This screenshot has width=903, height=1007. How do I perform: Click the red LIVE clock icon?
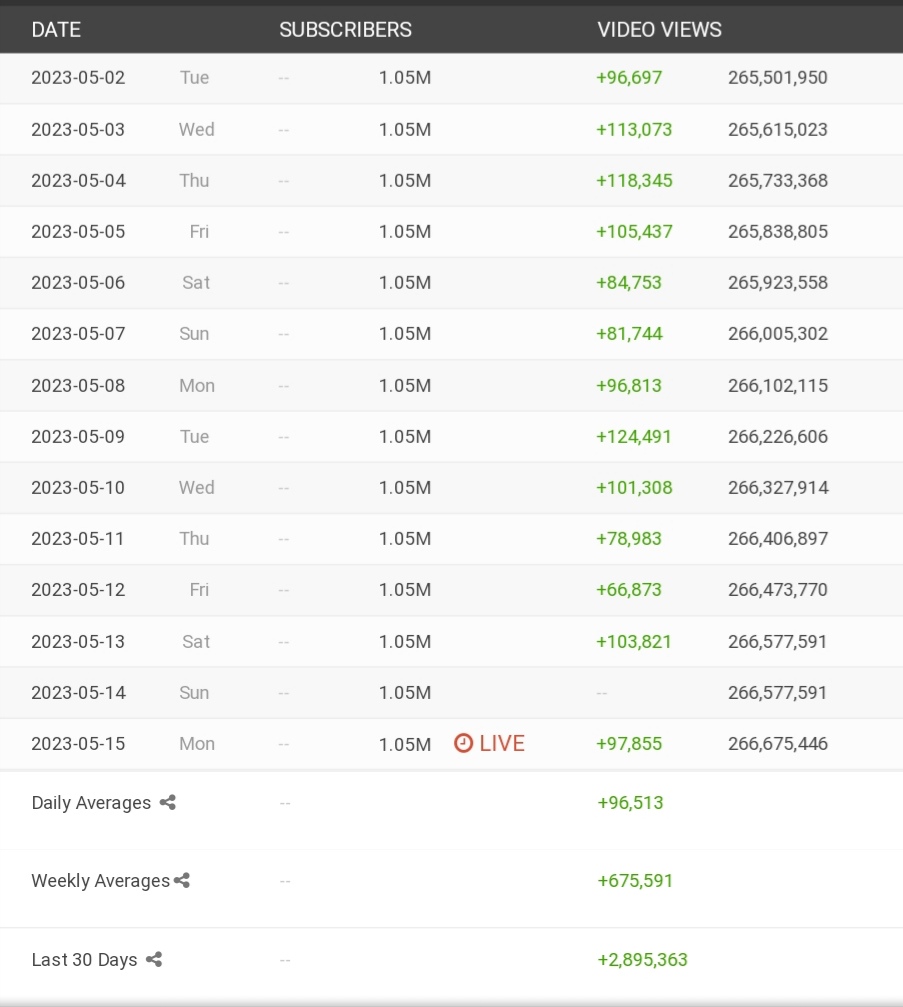(463, 743)
